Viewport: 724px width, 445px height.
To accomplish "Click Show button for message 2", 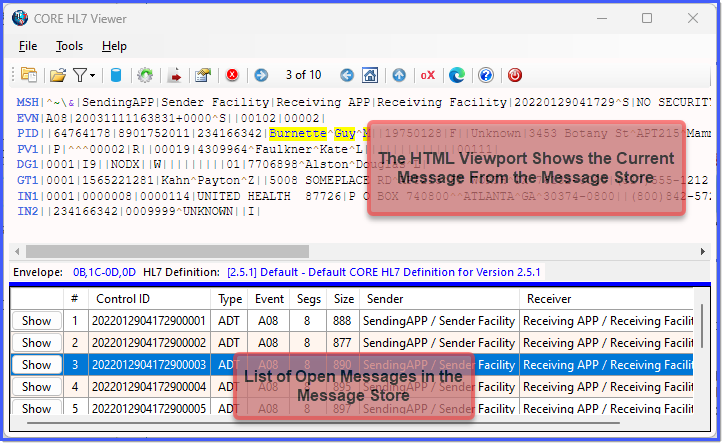I will [37, 343].
